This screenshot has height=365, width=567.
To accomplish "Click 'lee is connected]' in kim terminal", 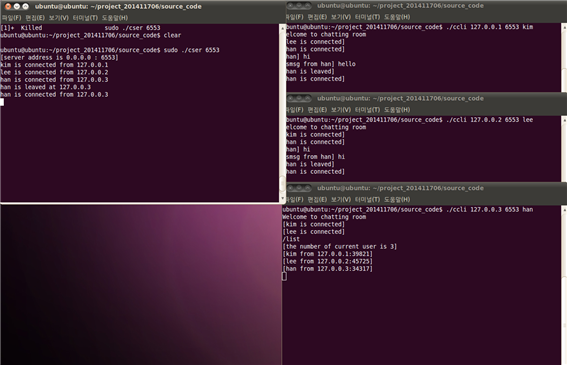I will pyautogui.click(x=315, y=42).
